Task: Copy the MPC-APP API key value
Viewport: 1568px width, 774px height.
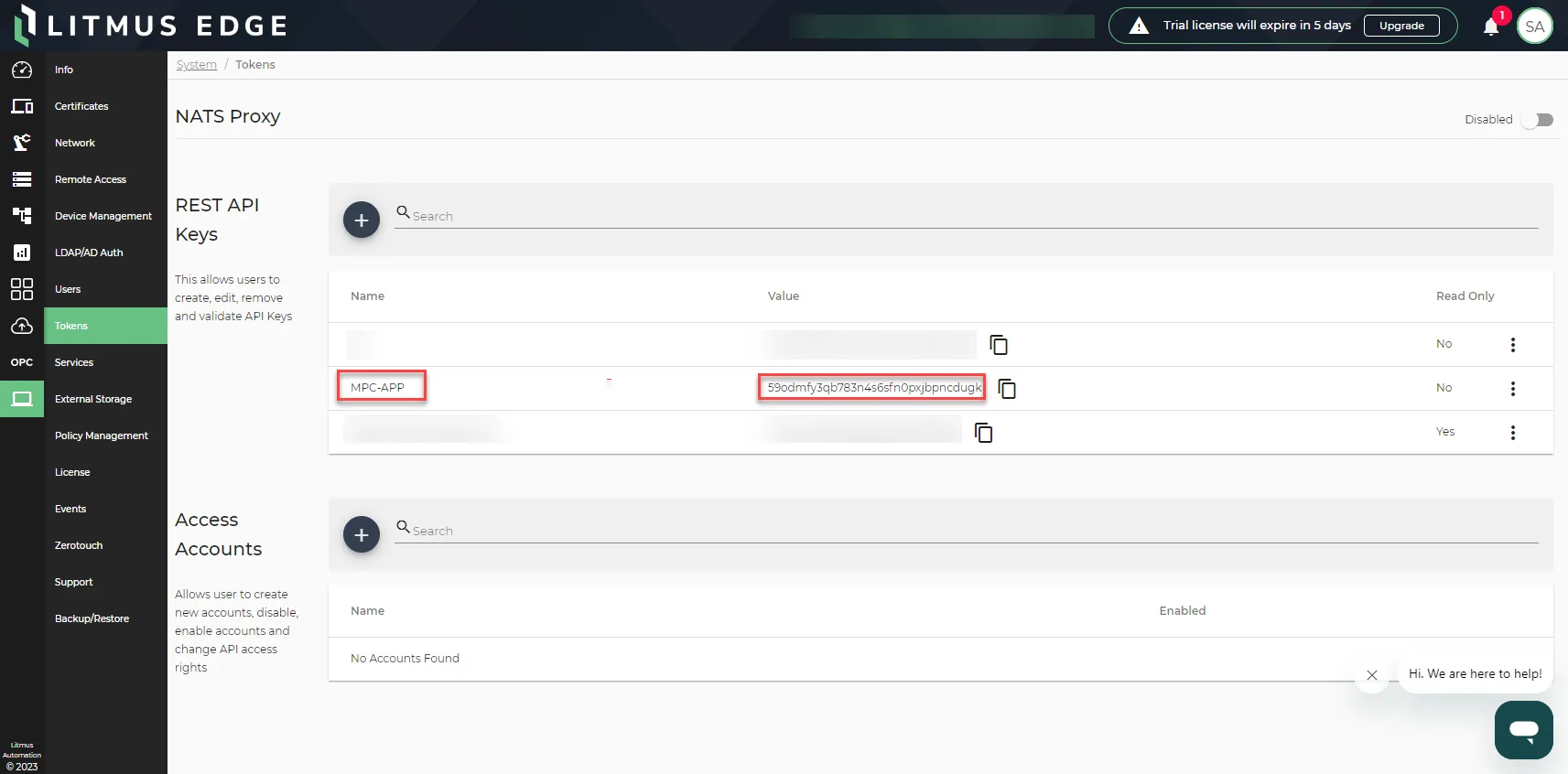Action: [x=1007, y=389]
